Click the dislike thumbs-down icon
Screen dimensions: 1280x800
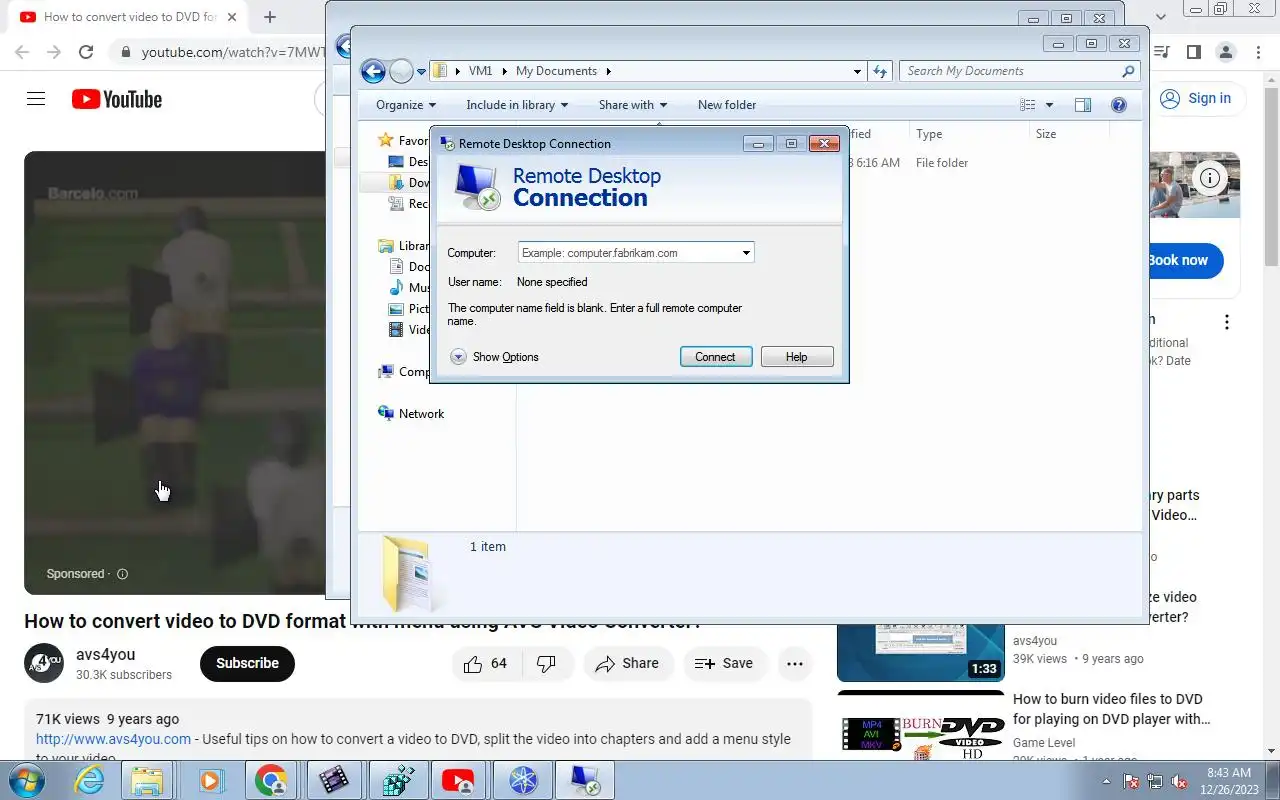pos(547,663)
